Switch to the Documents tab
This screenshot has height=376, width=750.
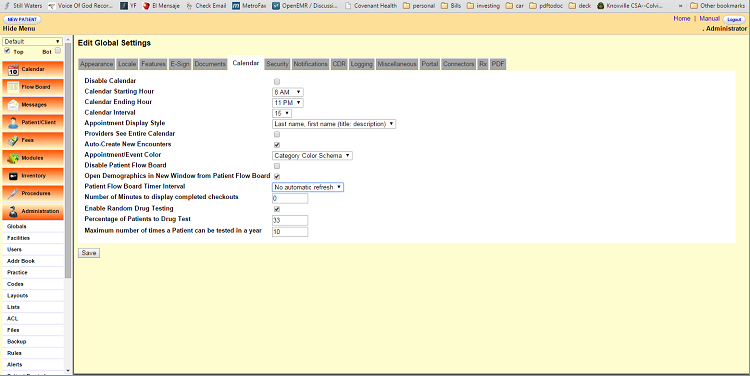tap(210, 64)
